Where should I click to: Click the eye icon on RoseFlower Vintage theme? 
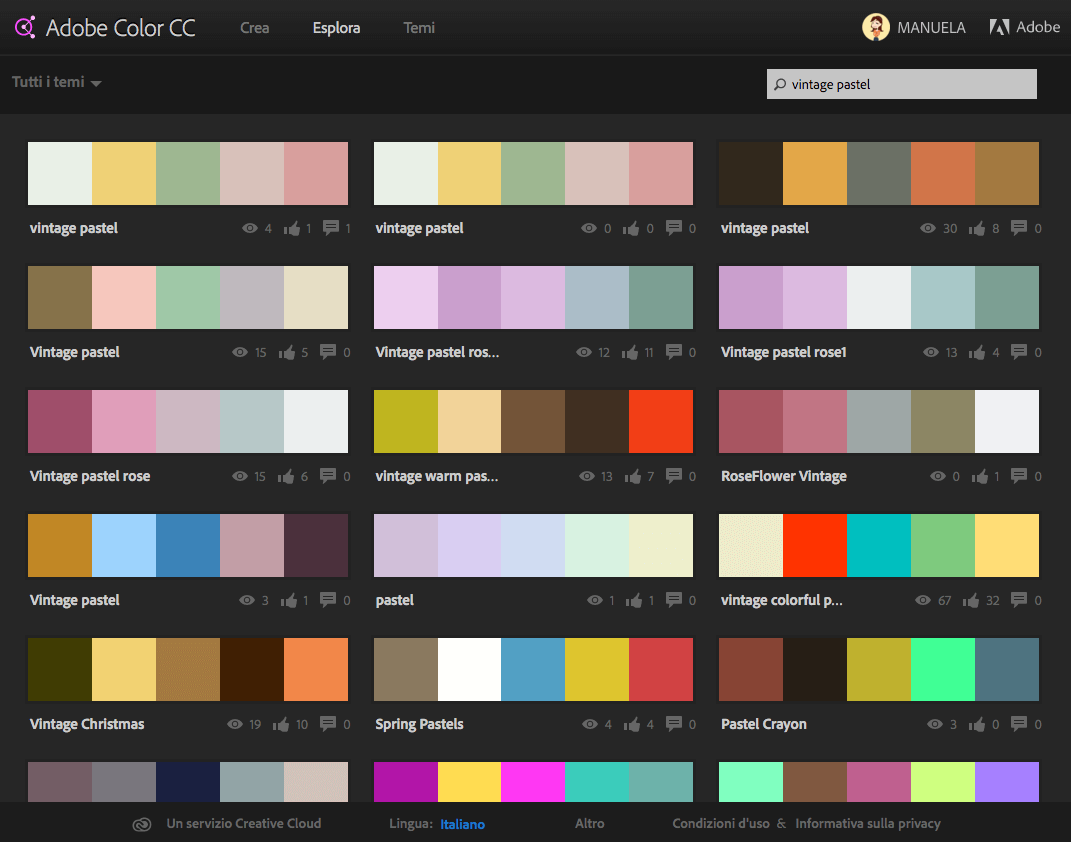937,476
